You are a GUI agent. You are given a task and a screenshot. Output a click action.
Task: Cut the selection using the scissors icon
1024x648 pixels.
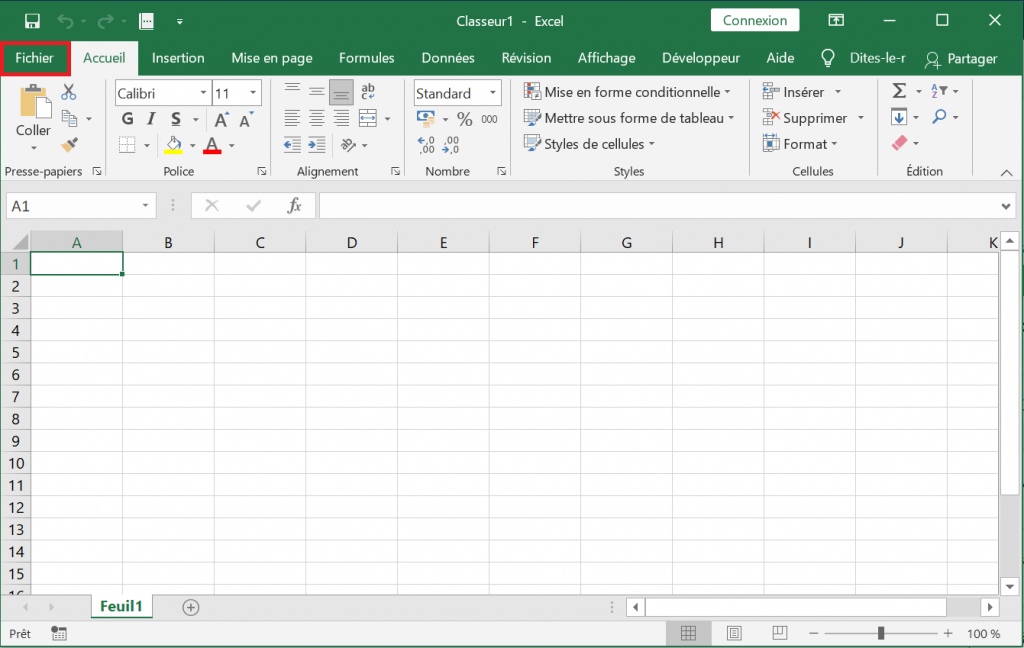[69, 91]
